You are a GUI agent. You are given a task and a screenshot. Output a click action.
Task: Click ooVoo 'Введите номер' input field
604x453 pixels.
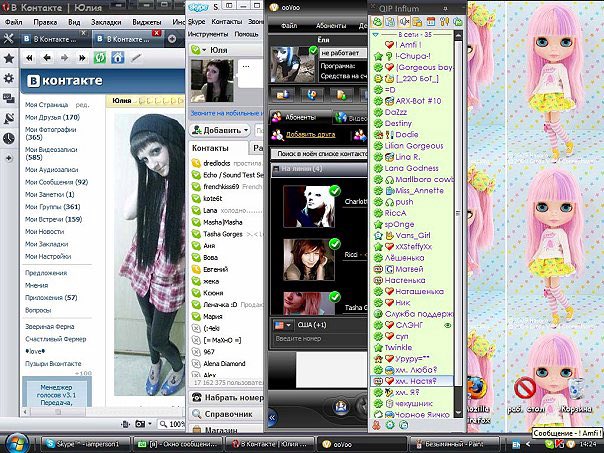(x=319, y=339)
